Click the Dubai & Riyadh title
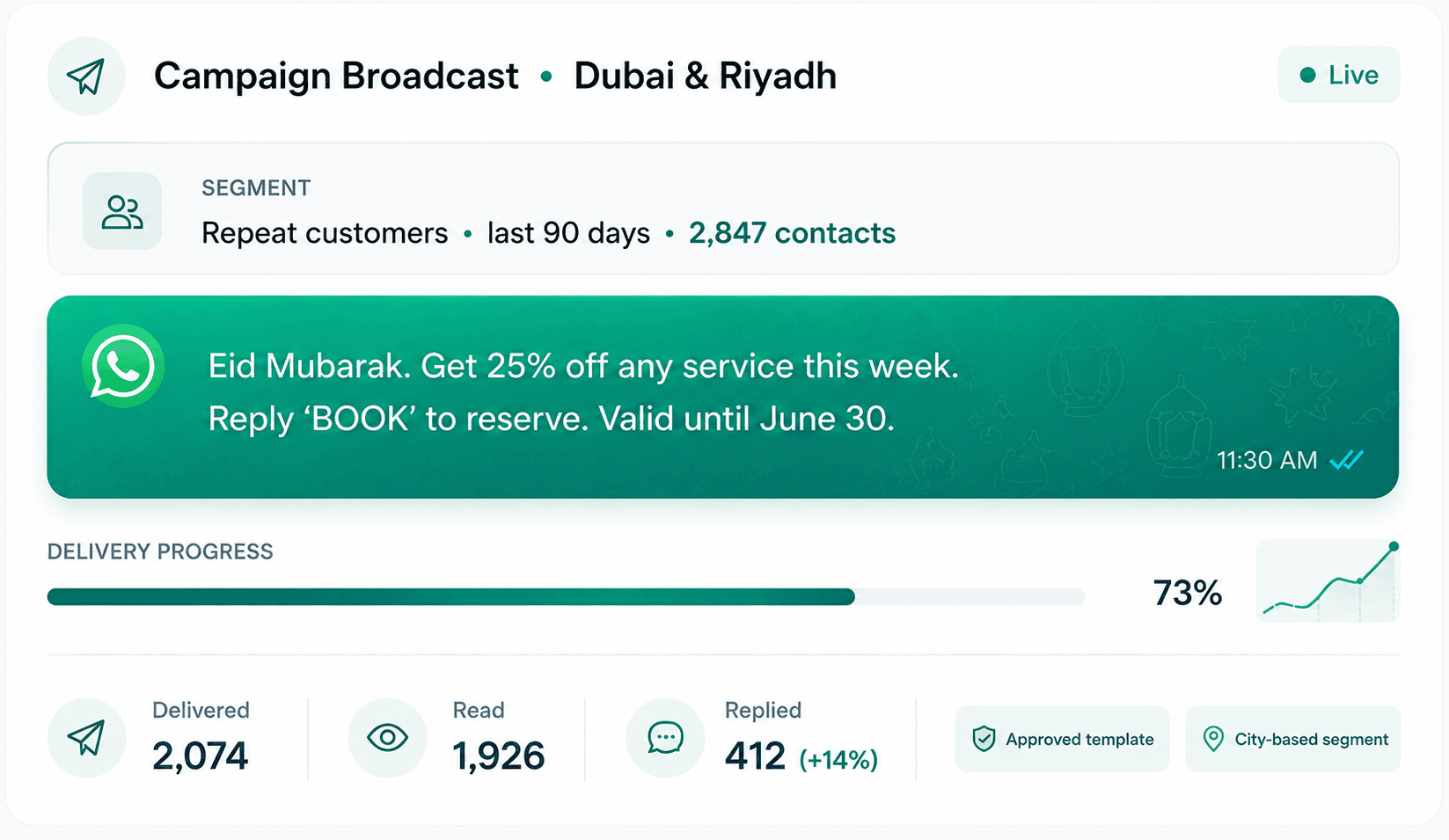Image resolution: width=1449 pixels, height=840 pixels. (706, 76)
